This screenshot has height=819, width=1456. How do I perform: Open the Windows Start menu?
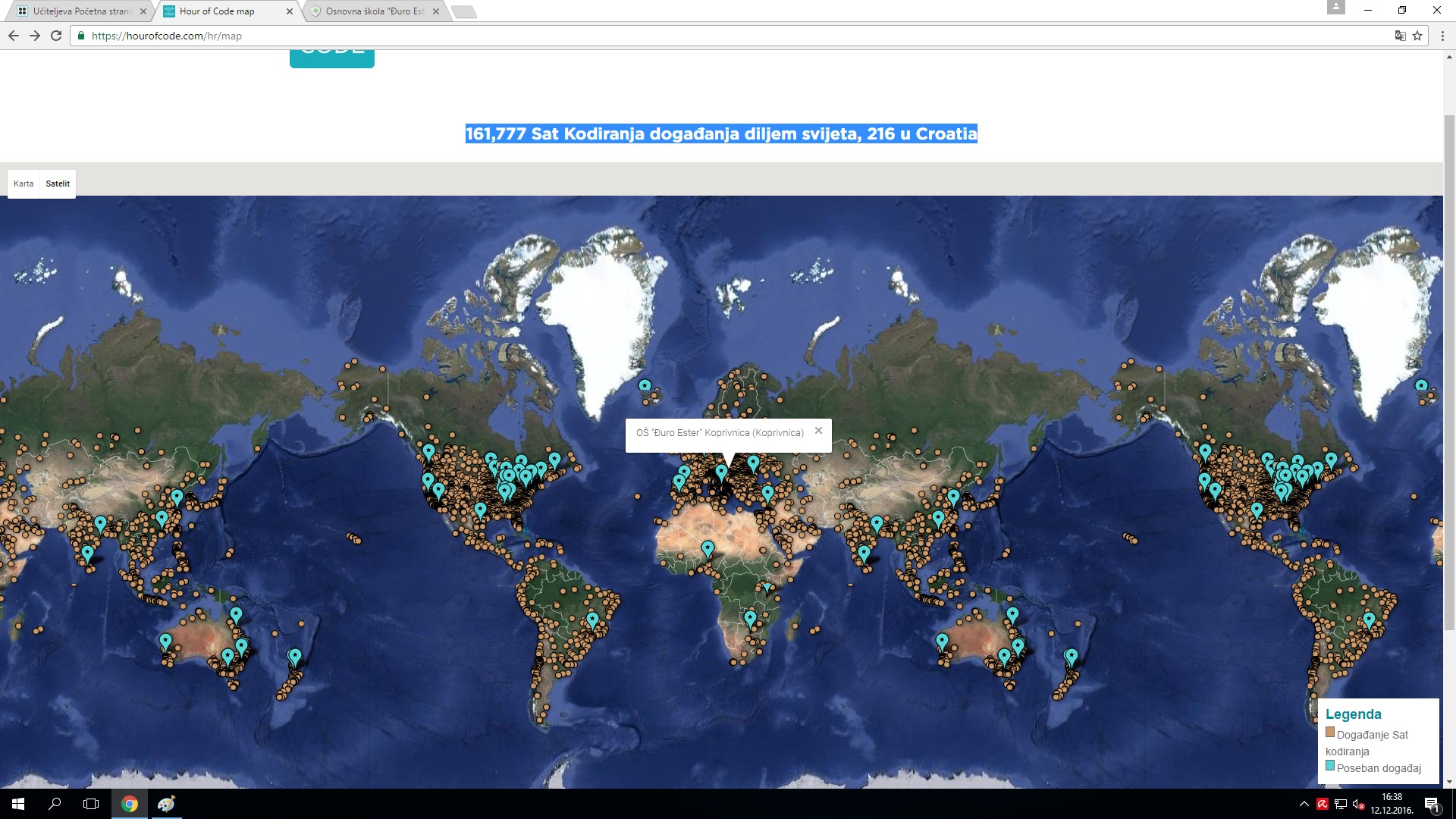pos(18,804)
